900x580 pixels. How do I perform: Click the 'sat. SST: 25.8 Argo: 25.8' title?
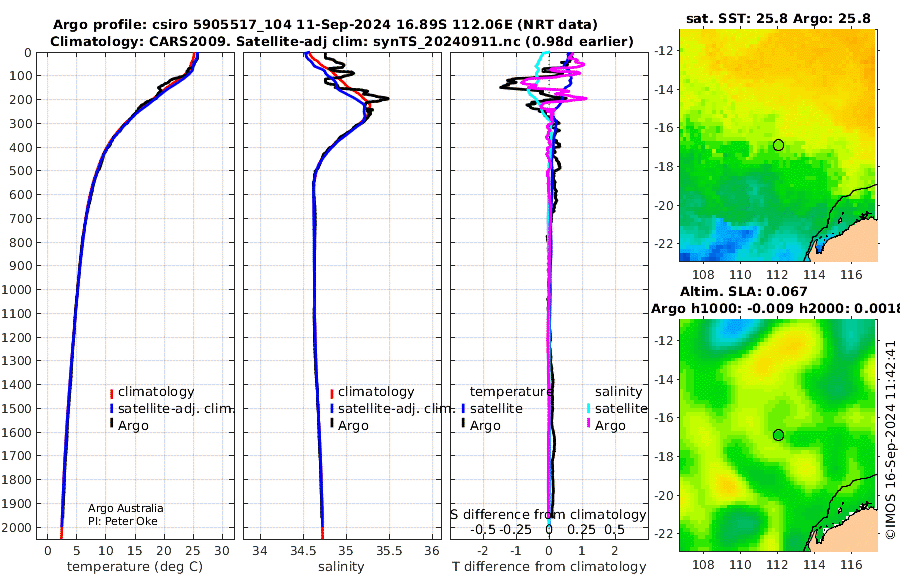[778, 18]
